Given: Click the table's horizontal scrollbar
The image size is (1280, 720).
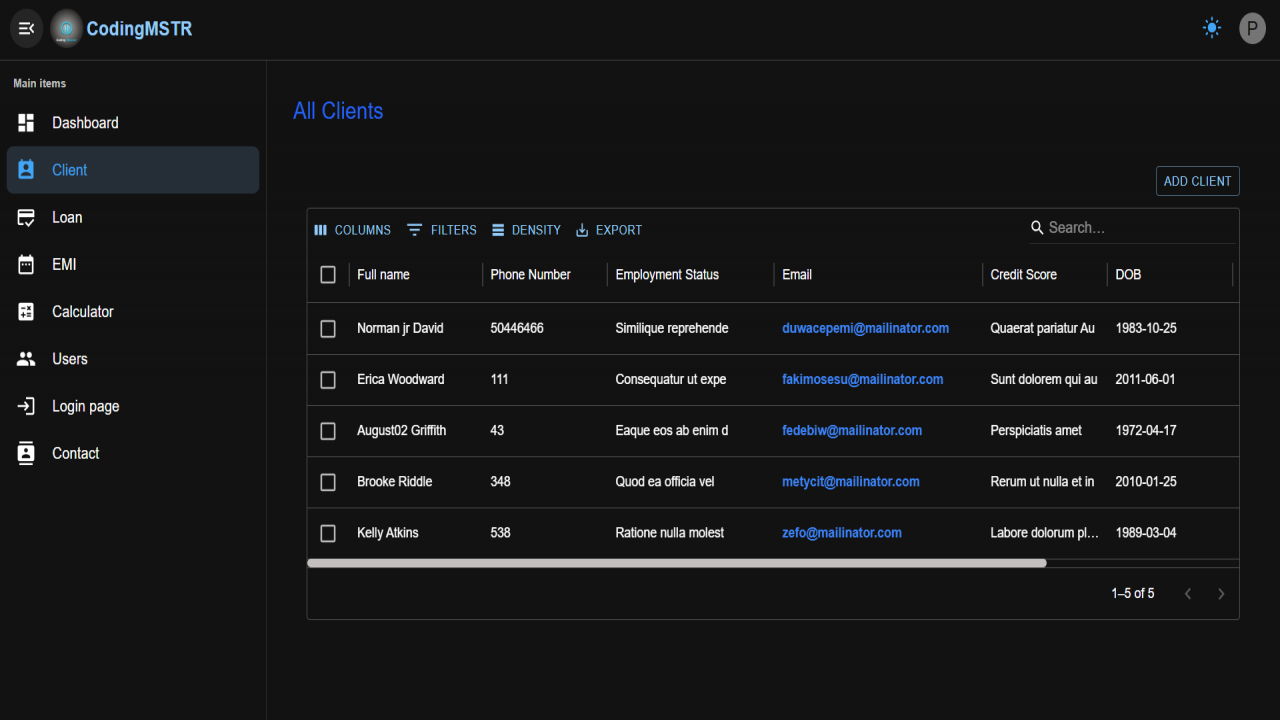Looking at the screenshot, I should point(677,563).
